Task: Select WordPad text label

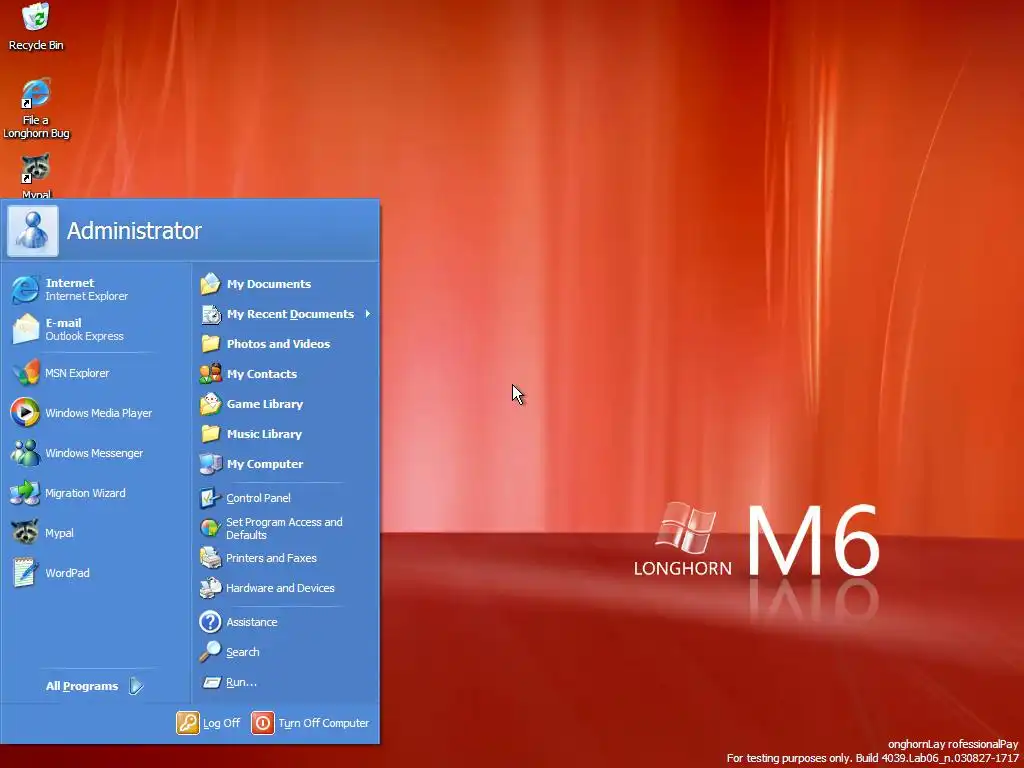Action: pyautogui.click(x=67, y=573)
